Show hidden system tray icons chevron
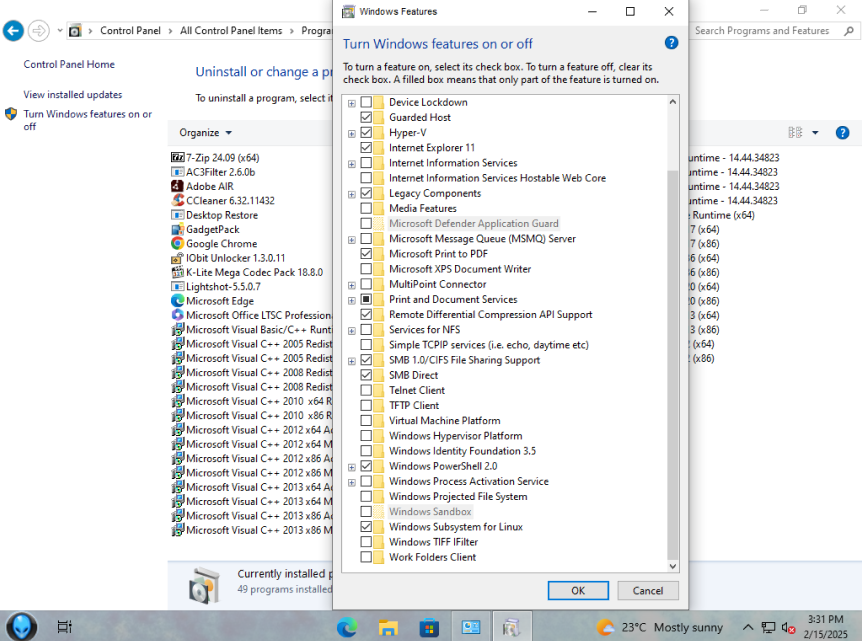 point(748,627)
